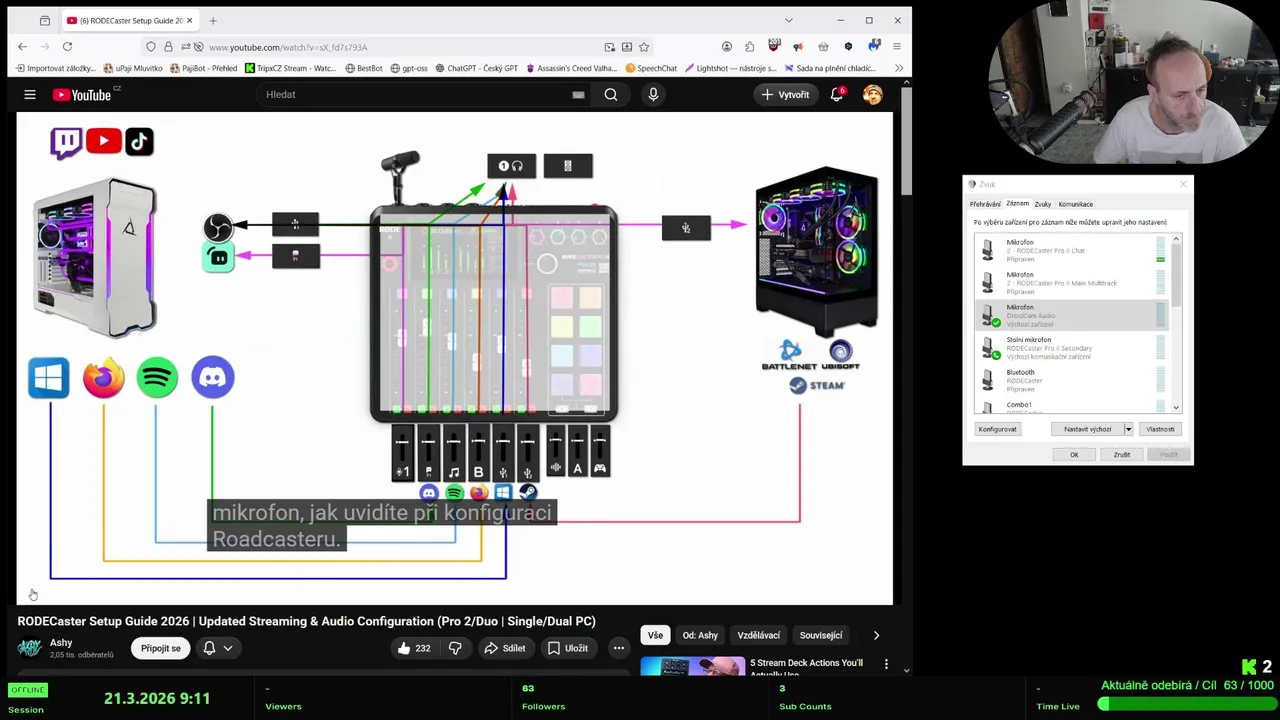
Task: Select the Vše filter chip
Action: (x=655, y=635)
